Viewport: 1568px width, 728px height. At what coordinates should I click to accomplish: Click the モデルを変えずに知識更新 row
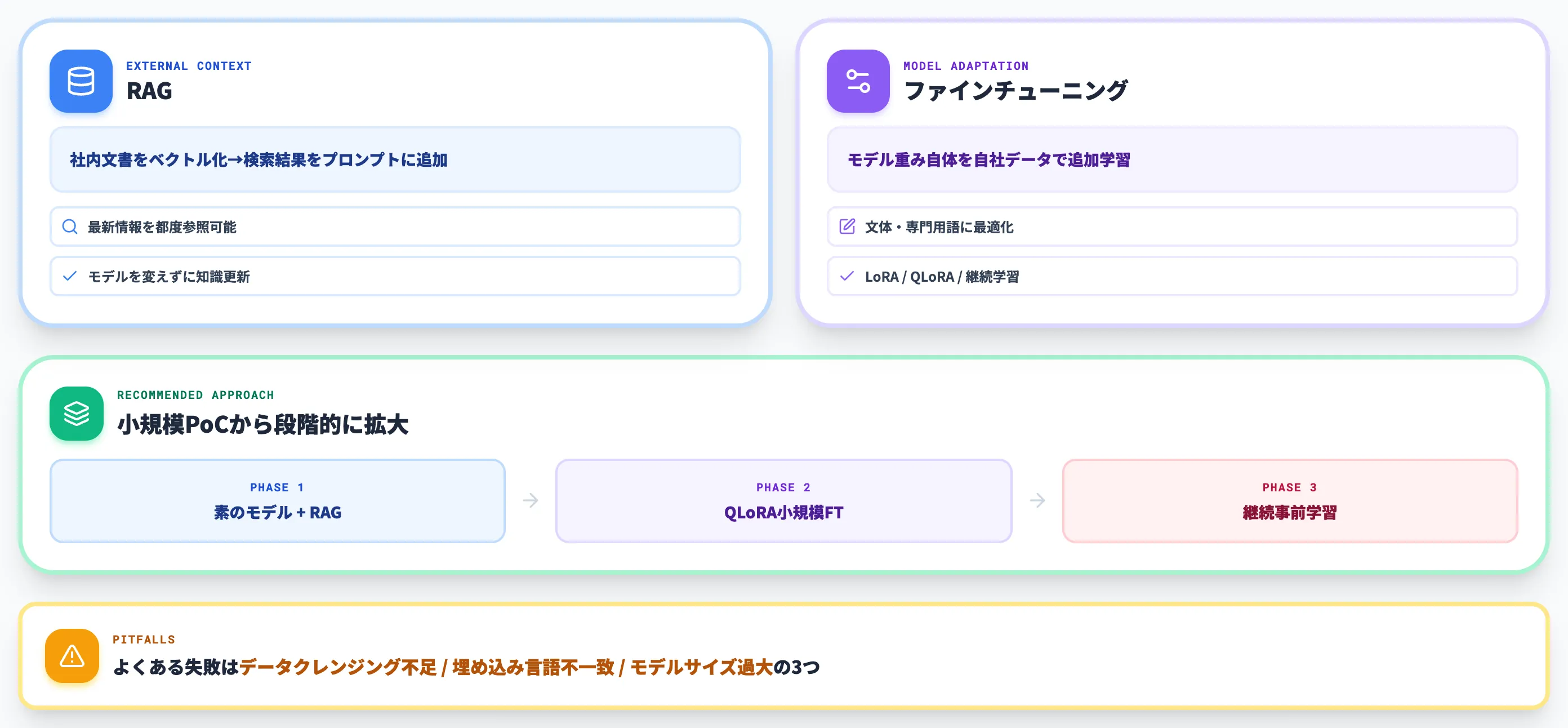pyautogui.click(x=395, y=276)
